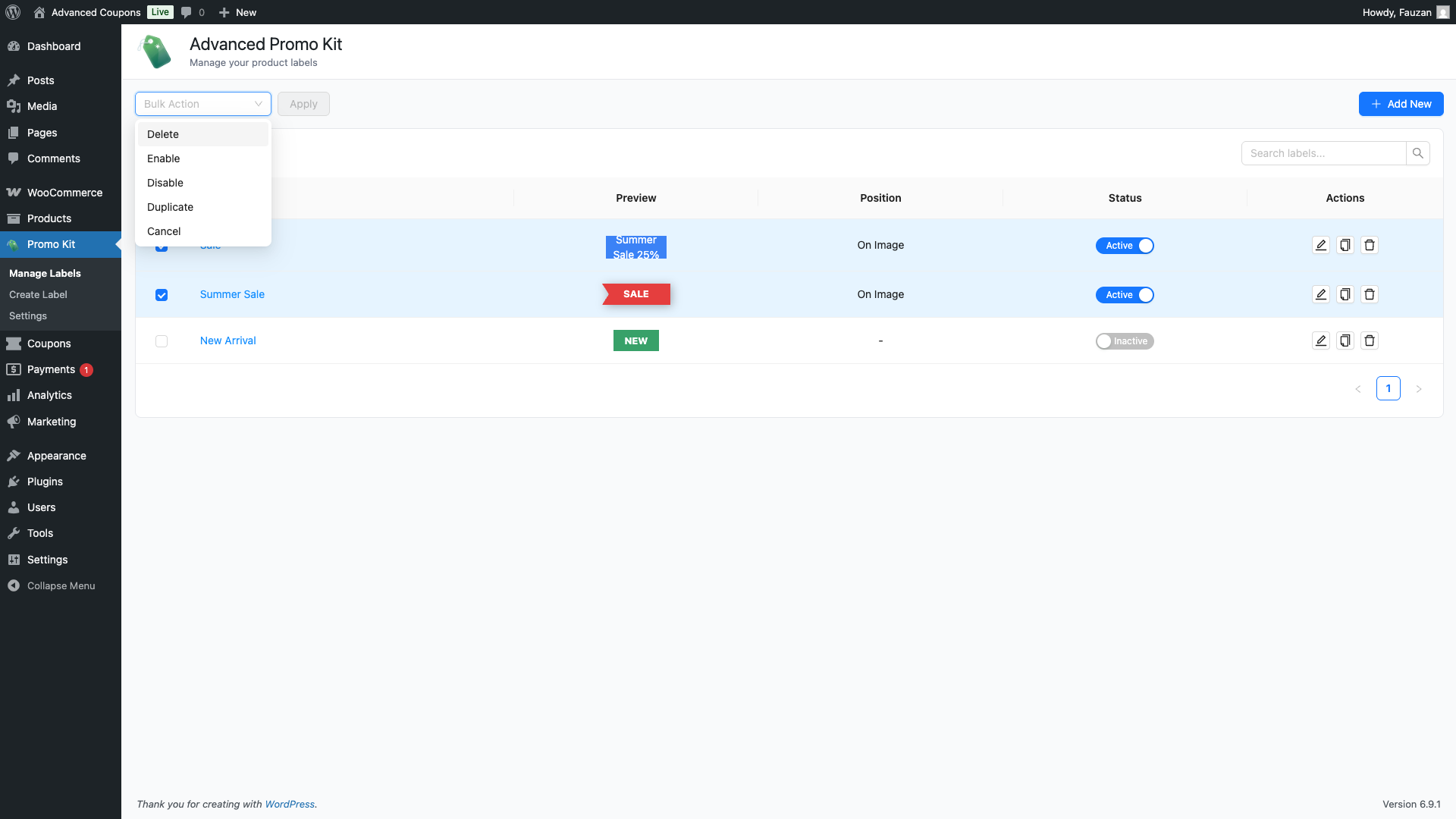This screenshot has width=1456, height=819.
Task: Open the Coupons section icon
Action: [x=14, y=344]
